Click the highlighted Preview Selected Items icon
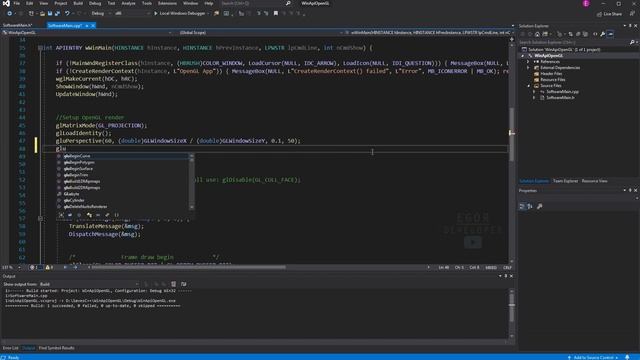 [611, 34]
